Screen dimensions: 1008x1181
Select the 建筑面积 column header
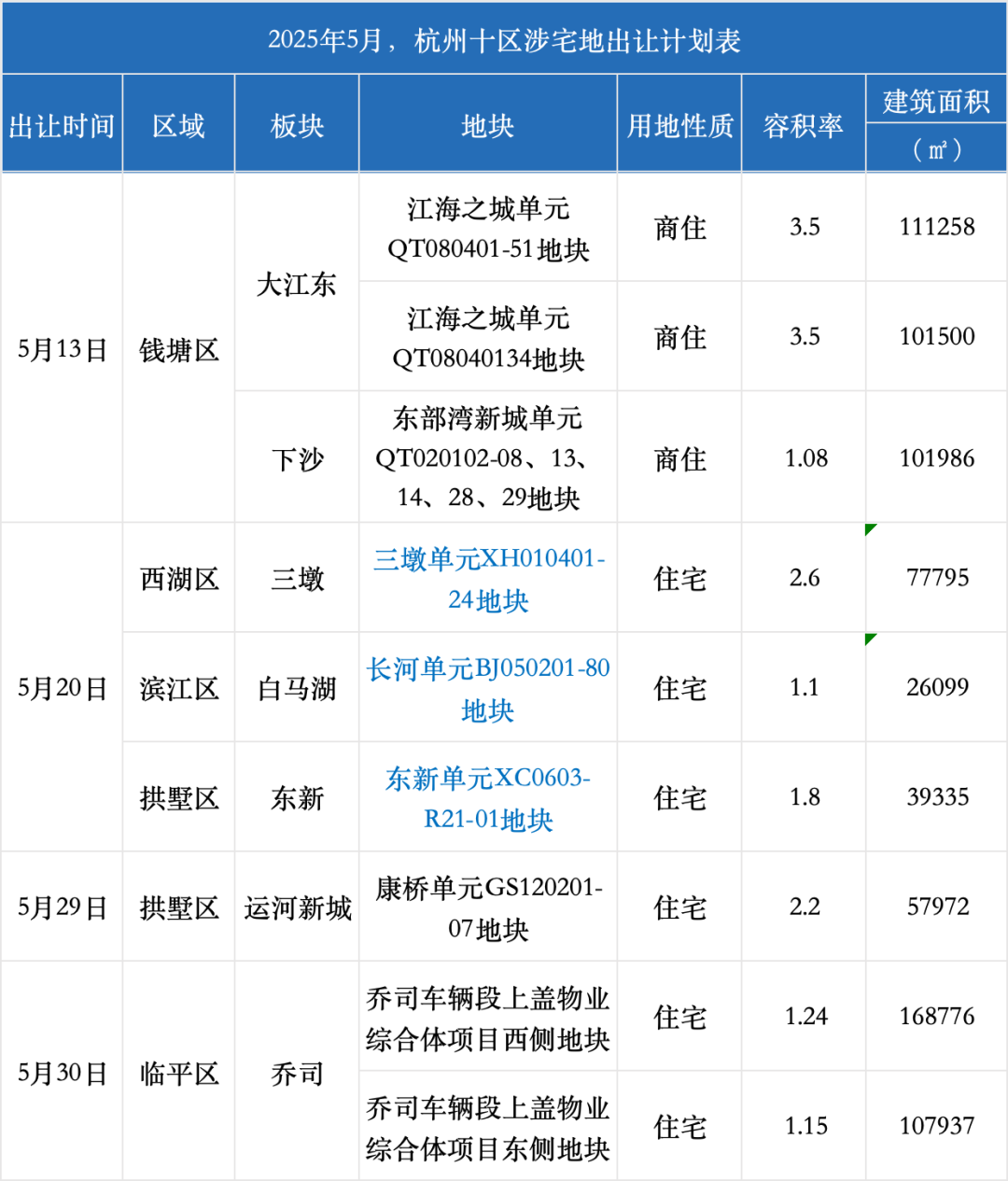[936, 101]
